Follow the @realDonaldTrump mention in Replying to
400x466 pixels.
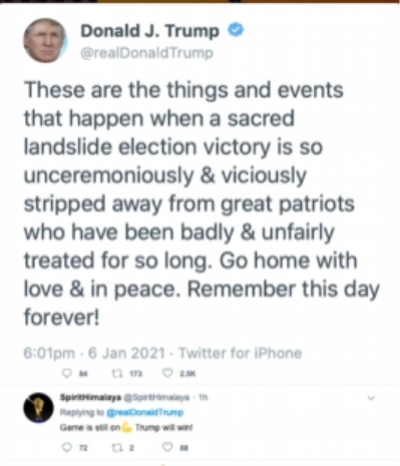[x=145, y=412]
